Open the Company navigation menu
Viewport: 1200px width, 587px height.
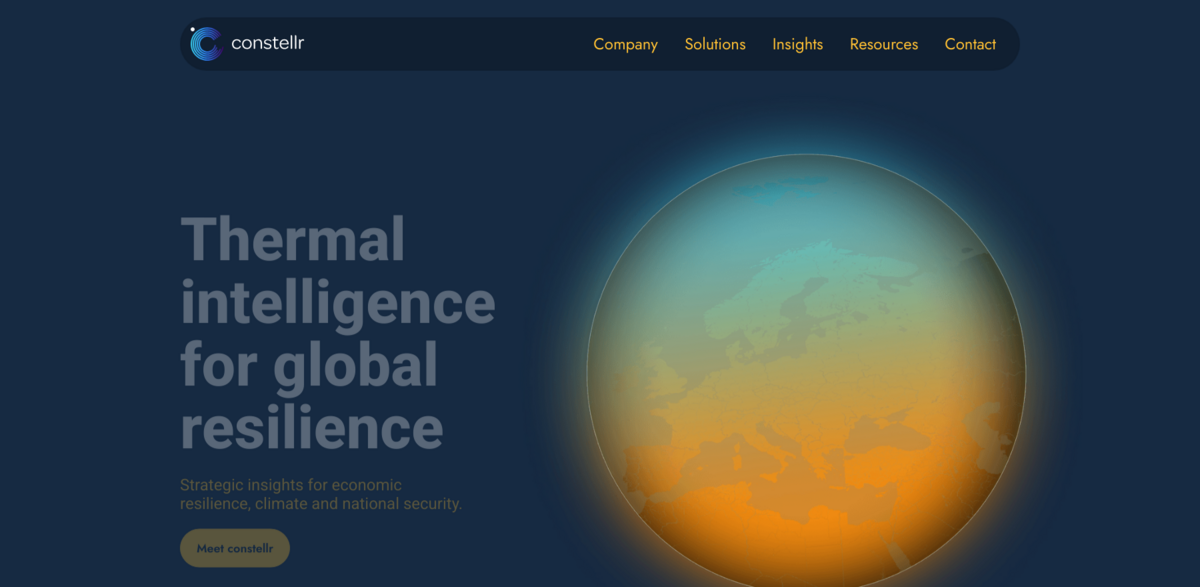(625, 44)
